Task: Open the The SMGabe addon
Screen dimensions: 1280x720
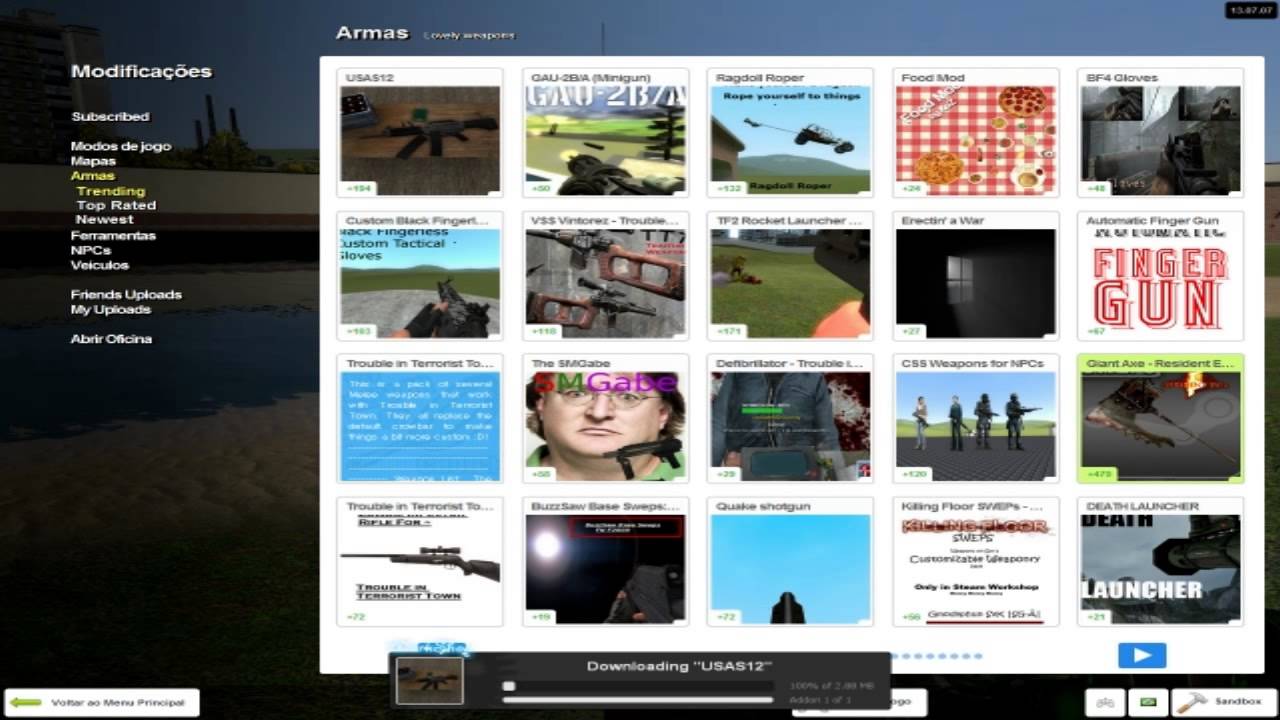Action: (x=605, y=419)
